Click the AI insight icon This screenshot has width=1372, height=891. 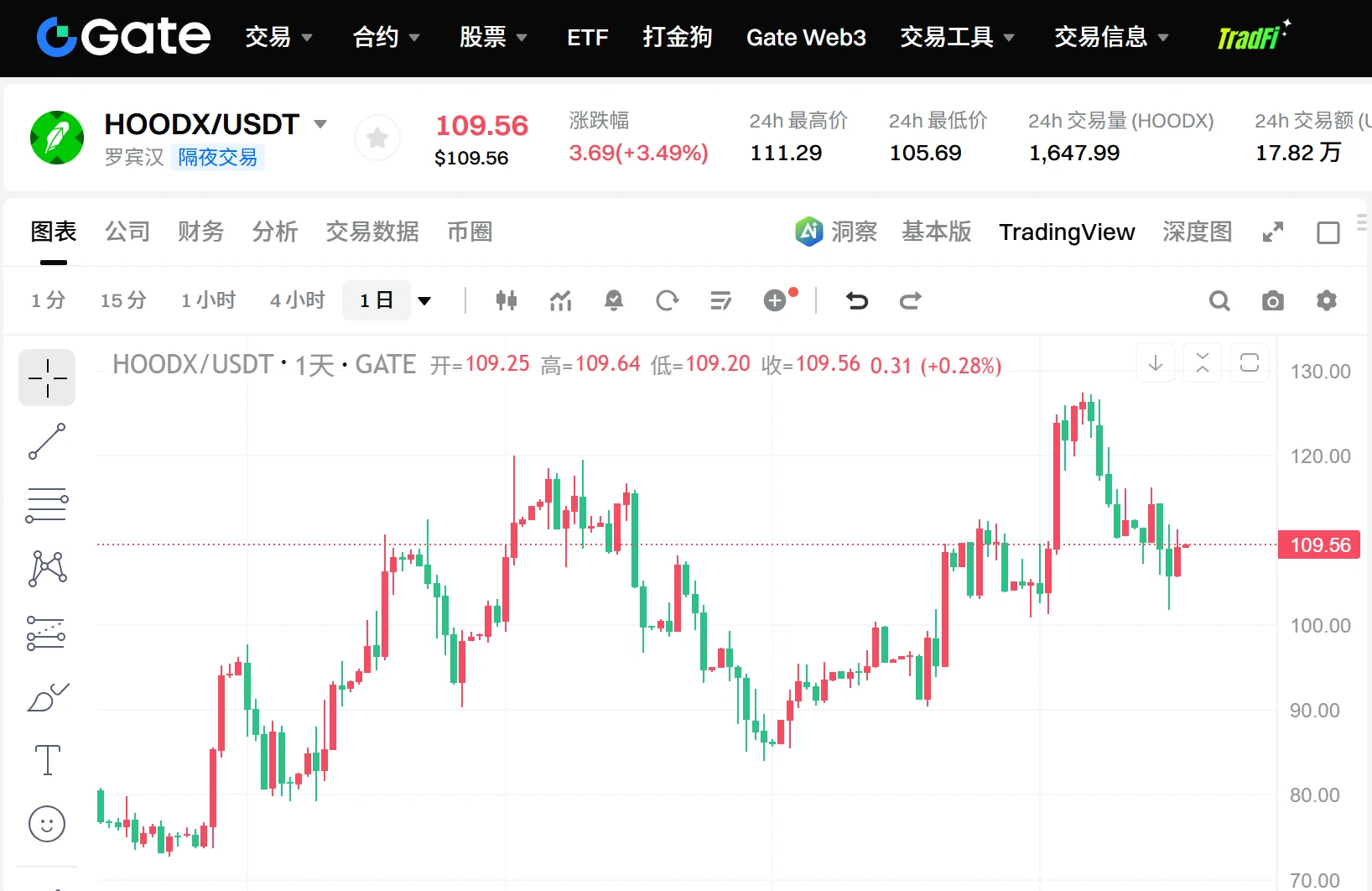(809, 231)
